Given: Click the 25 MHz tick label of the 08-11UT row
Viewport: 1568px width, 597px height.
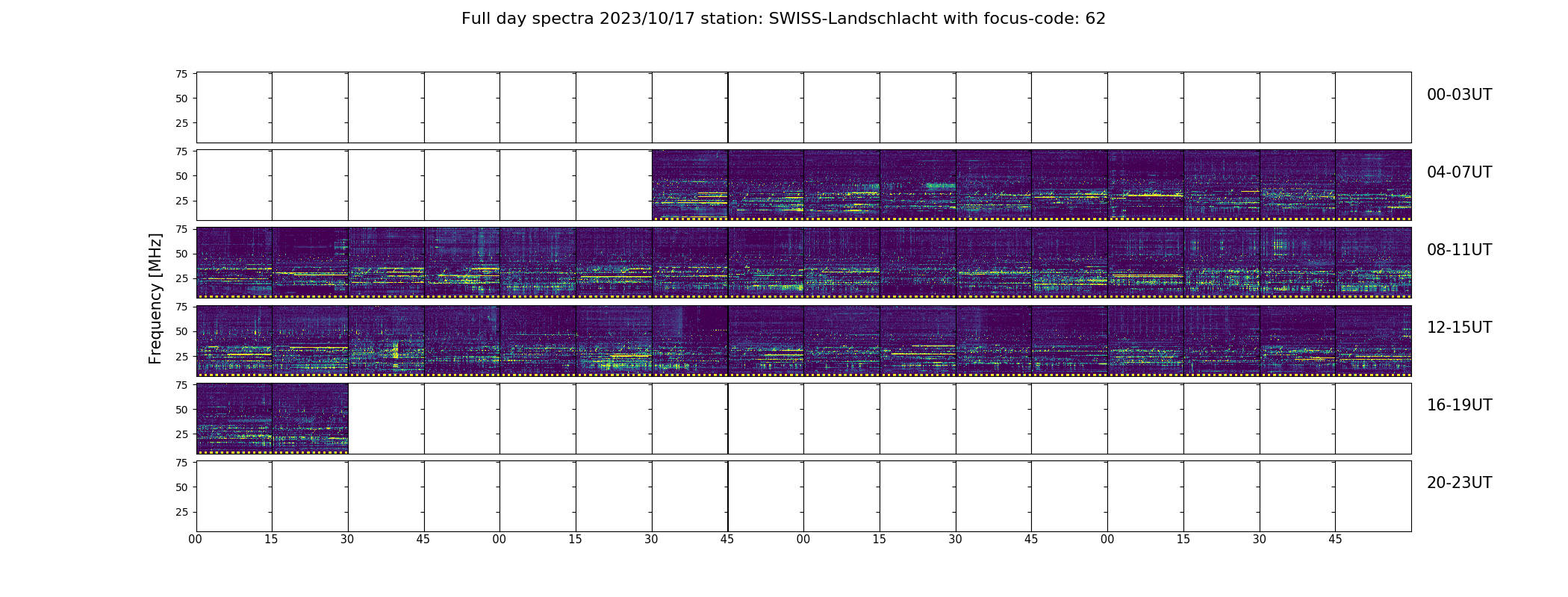Looking at the screenshot, I should [x=181, y=279].
